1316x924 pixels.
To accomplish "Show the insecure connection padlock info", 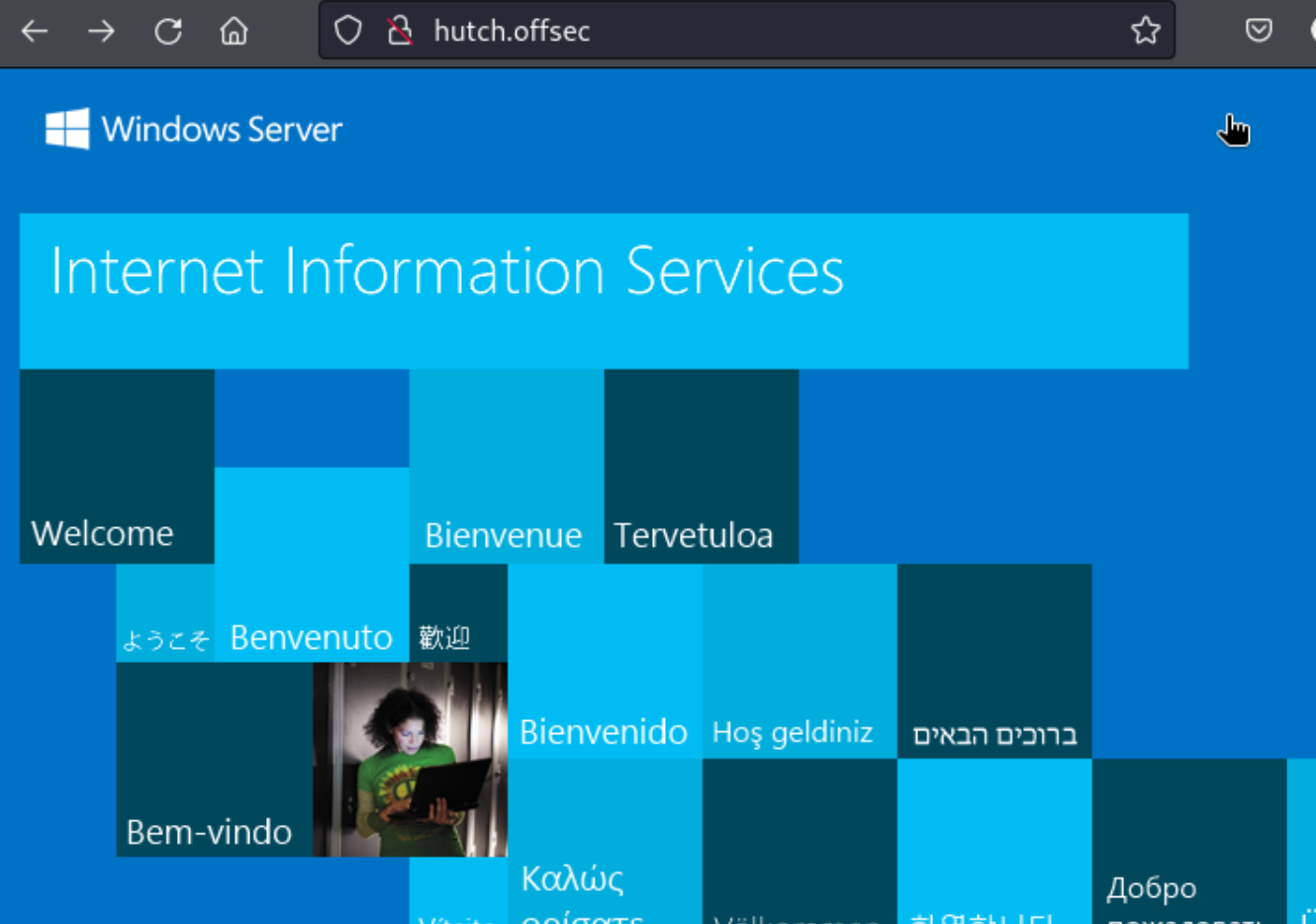I will [x=400, y=31].
